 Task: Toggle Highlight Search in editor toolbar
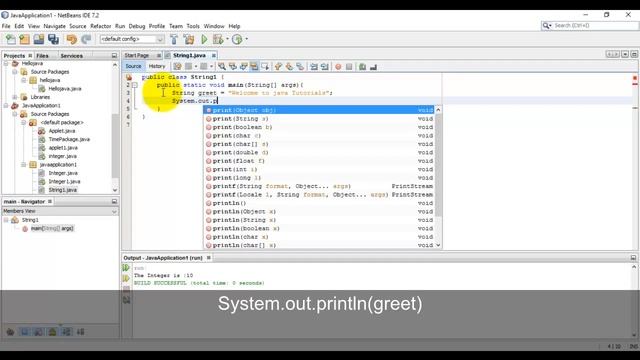coord(254,67)
